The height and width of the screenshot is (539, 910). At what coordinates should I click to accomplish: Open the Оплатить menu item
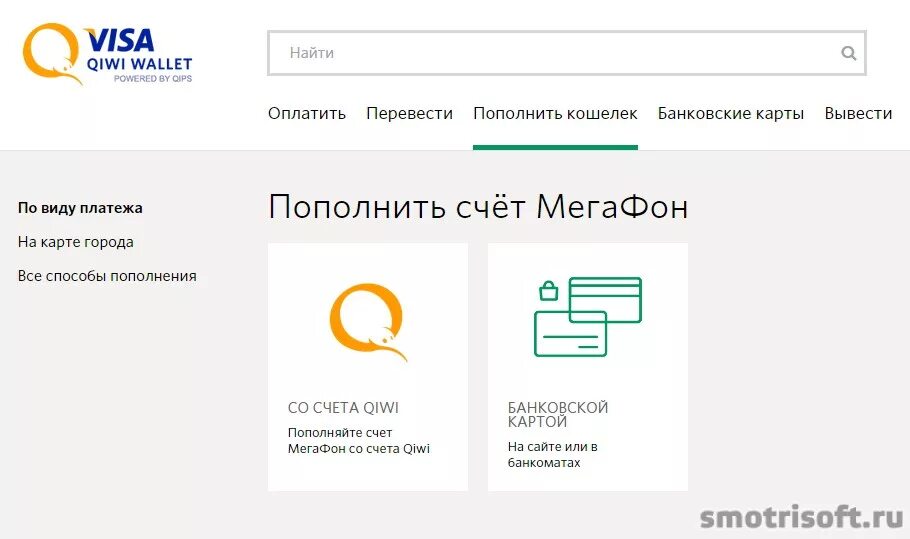307,113
